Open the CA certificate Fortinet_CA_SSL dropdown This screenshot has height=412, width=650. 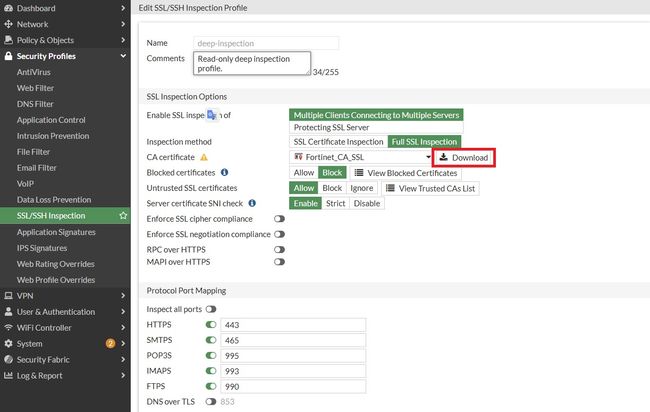click(360, 157)
